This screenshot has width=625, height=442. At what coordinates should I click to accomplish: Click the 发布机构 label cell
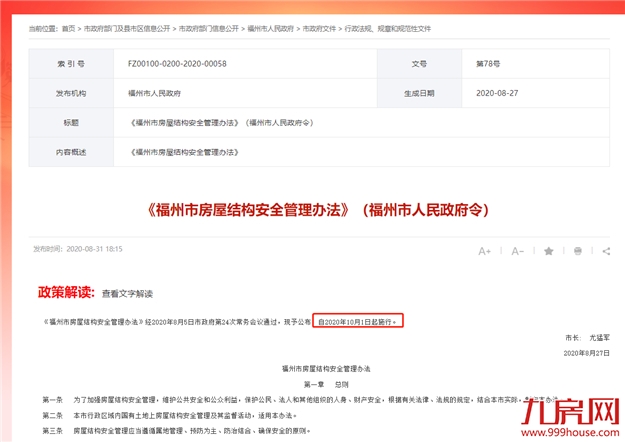click(x=71, y=93)
